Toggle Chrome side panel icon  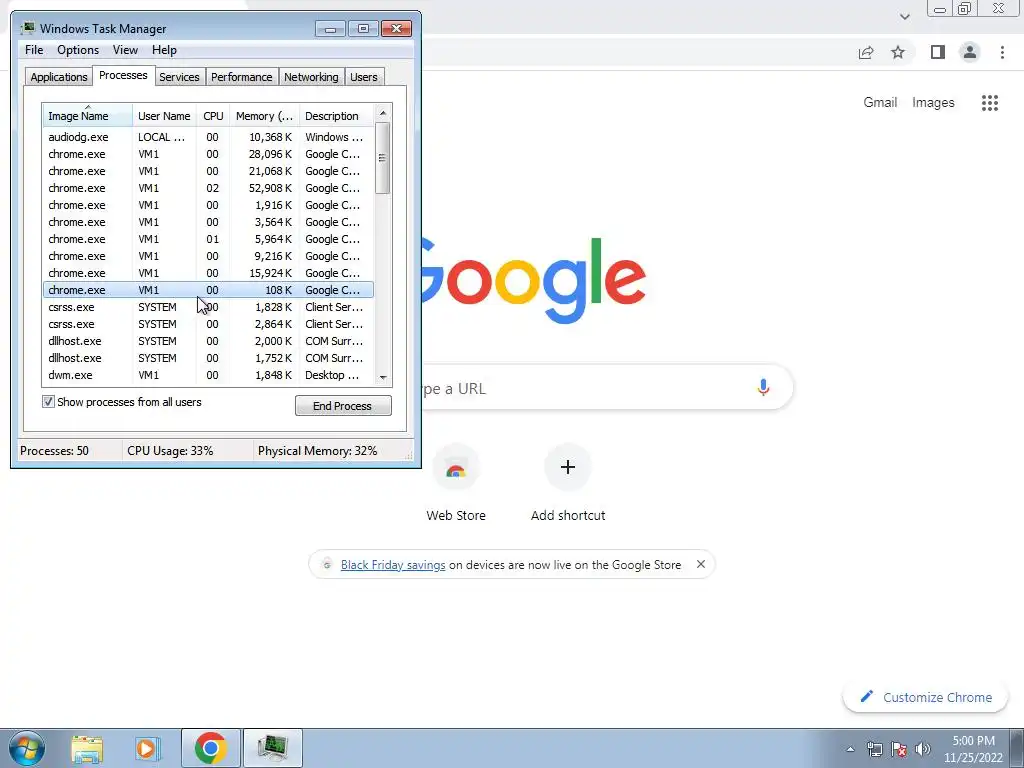pos(938,52)
